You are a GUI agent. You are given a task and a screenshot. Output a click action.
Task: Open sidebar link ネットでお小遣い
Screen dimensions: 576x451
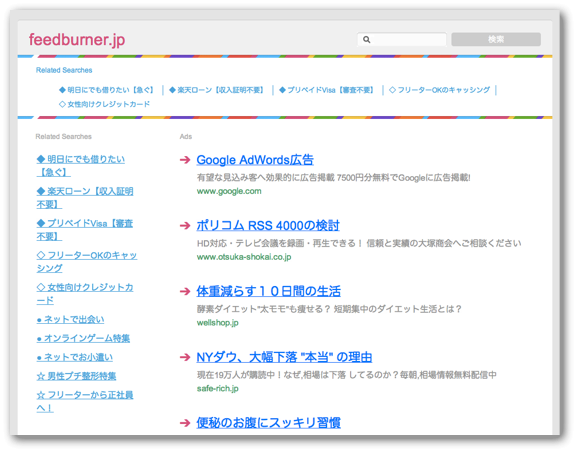coord(75,357)
